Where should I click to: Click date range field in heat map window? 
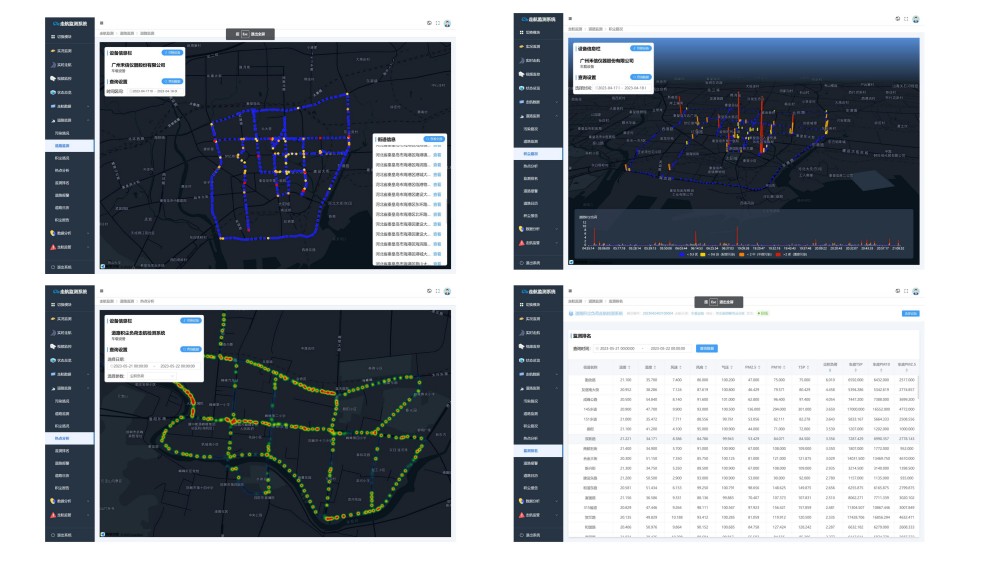click(x=153, y=366)
